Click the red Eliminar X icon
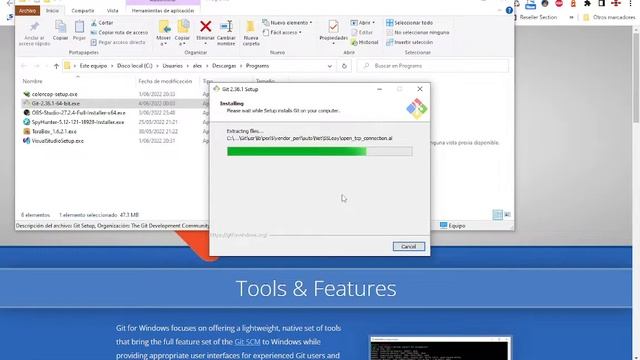The height and width of the screenshot is (360, 640). click(205, 27)
